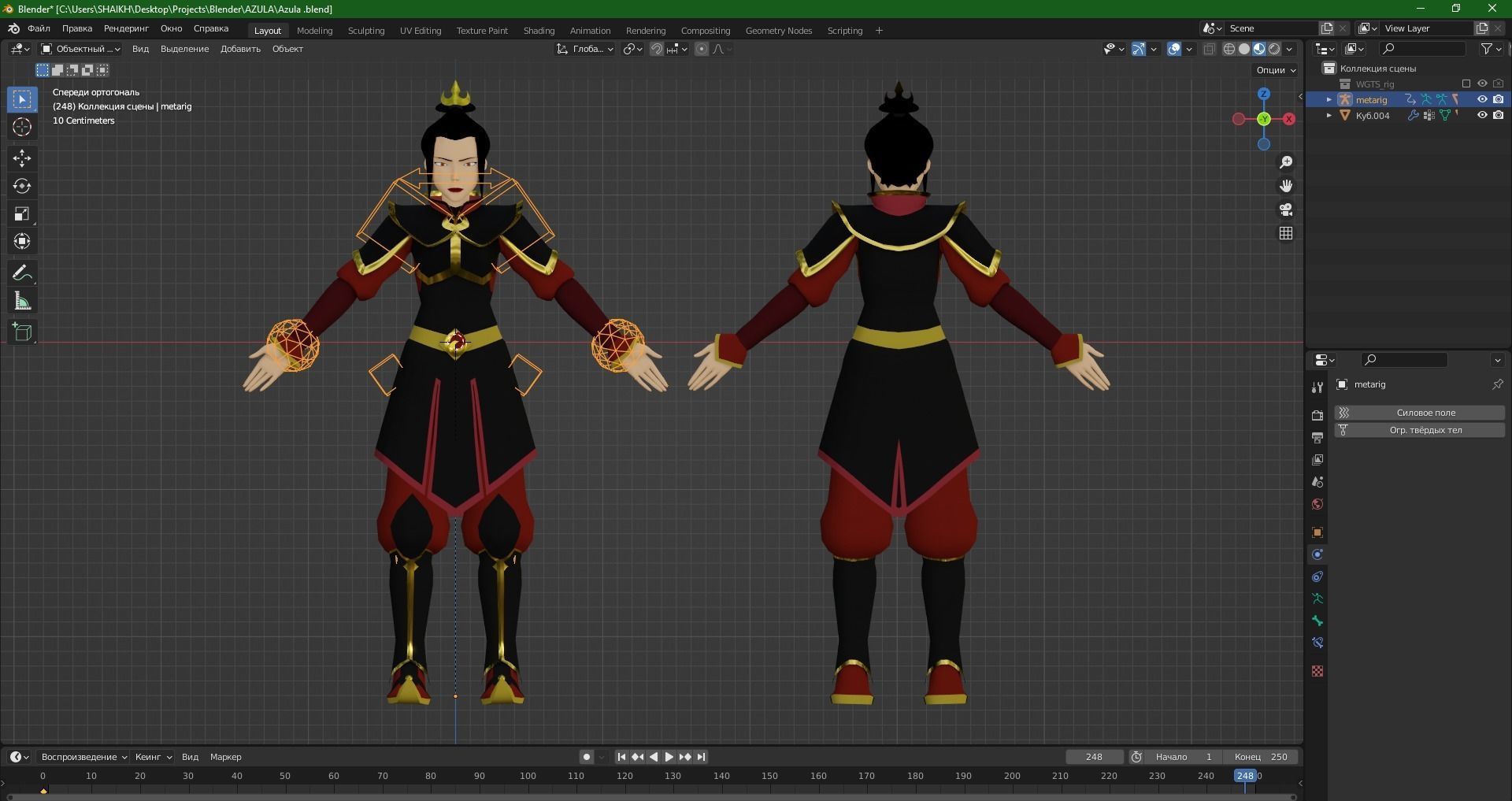Screen dimensions: 1512x801
Task: Switch to wireframe viewport shading
Action: pos(1229,49)
